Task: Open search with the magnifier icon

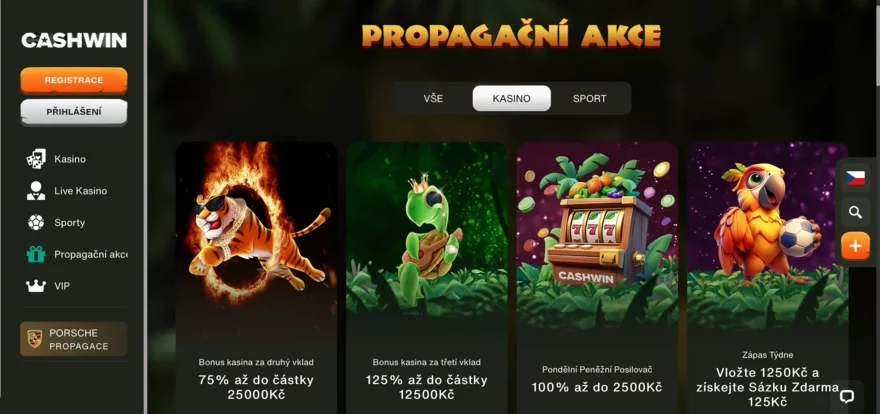Action: (x=855, y=212)
